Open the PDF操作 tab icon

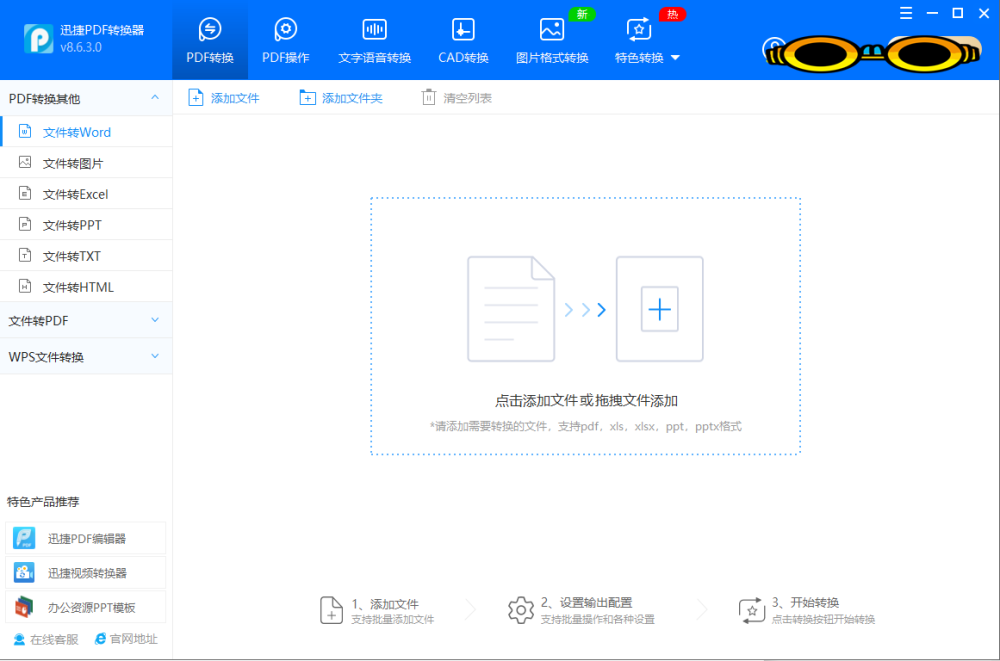click(x=285, y=29)
